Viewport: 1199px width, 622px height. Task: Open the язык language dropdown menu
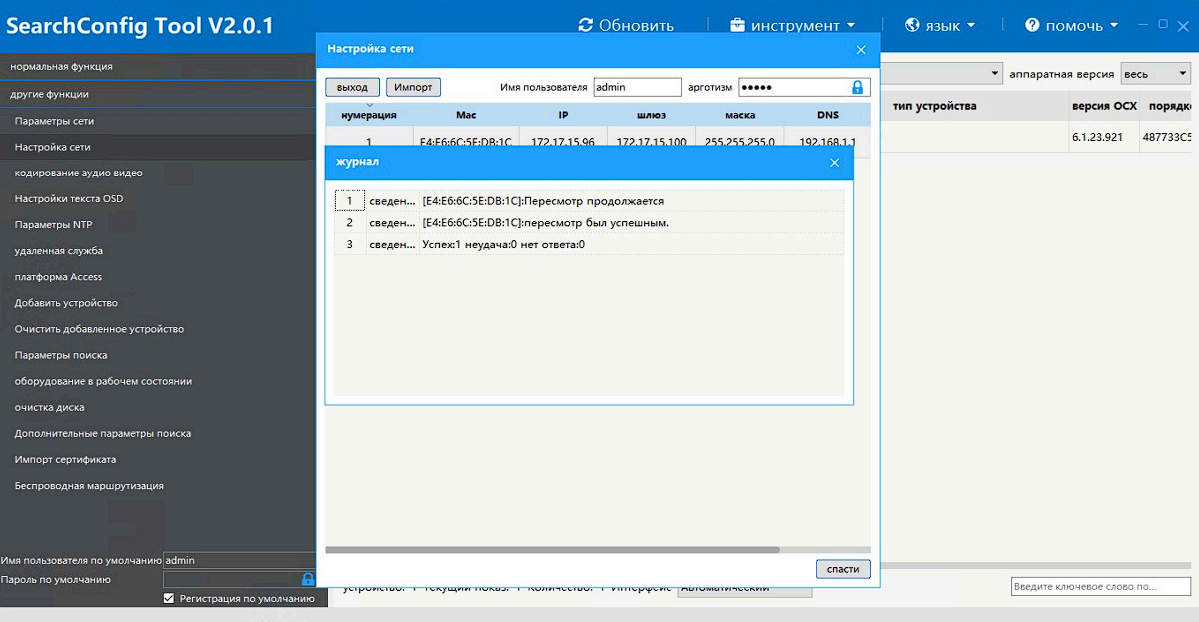coord(940,25)
